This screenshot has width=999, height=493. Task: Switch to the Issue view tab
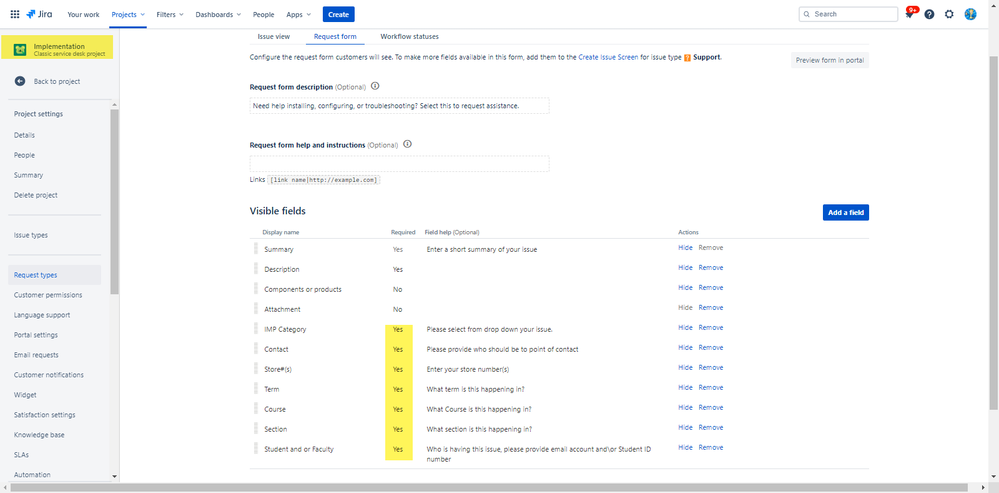click(274, 36)
